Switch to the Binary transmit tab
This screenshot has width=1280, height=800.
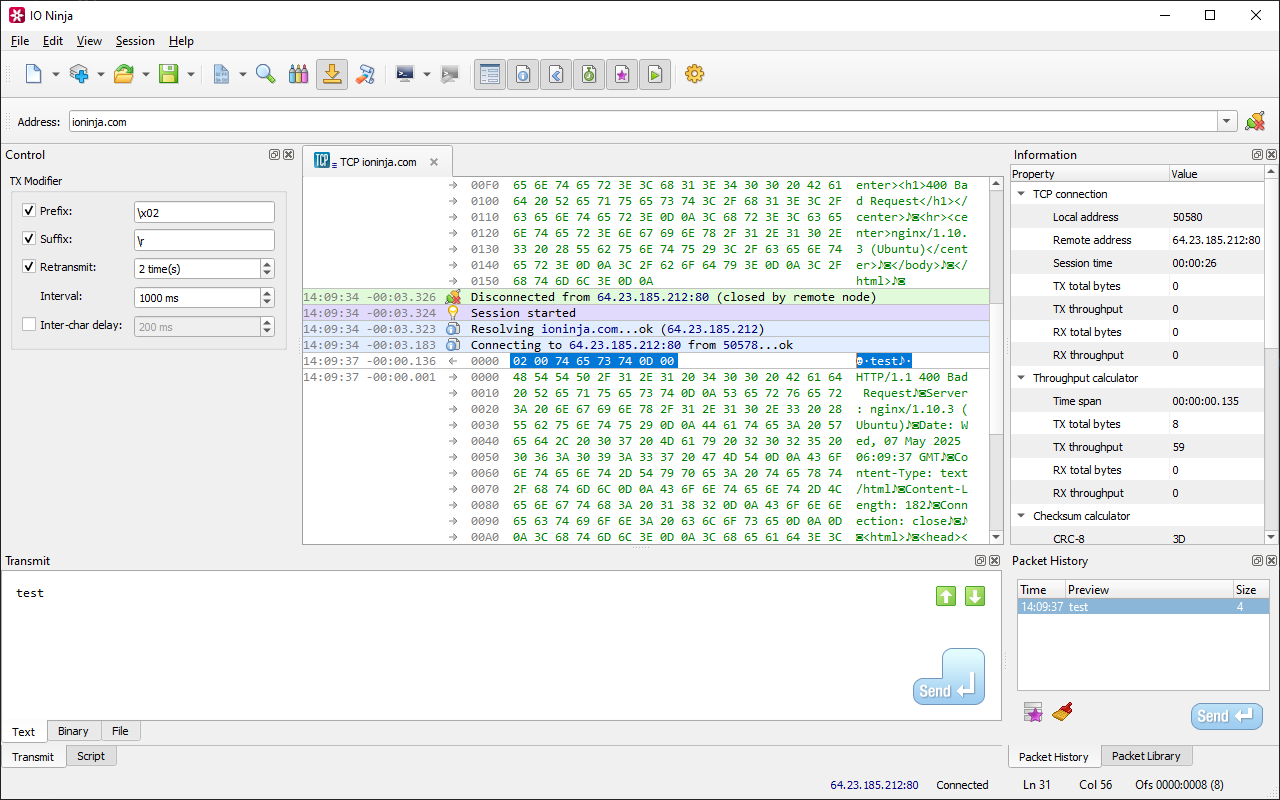coord(73,731)
